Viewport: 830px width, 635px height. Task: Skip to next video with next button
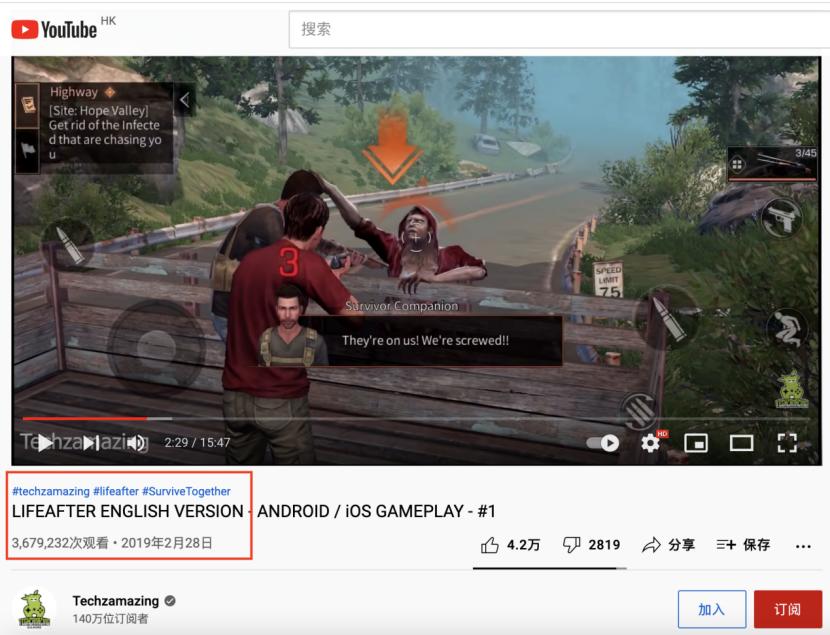coord(91,443)
